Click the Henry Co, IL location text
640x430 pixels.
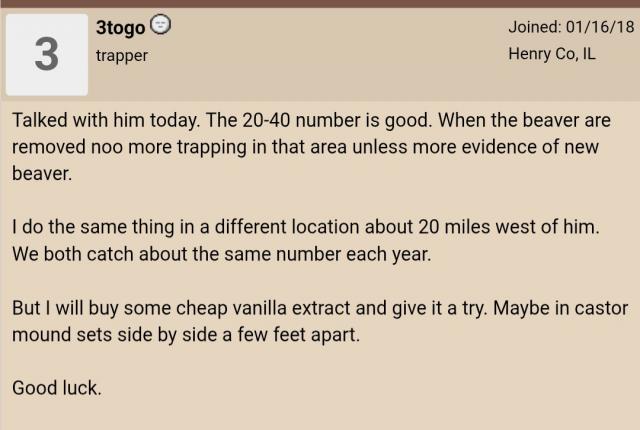[551, 54]
